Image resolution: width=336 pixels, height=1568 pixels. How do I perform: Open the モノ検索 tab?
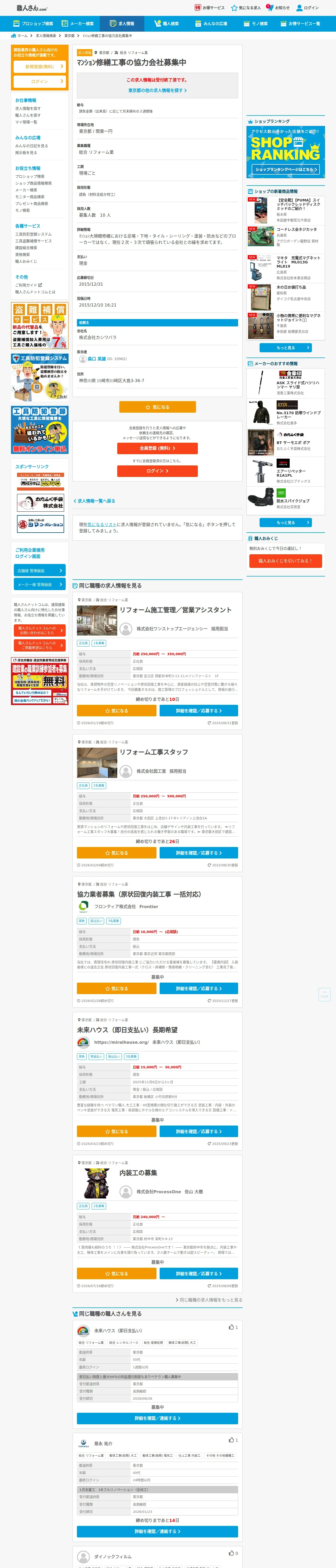[x=255, y=24]
